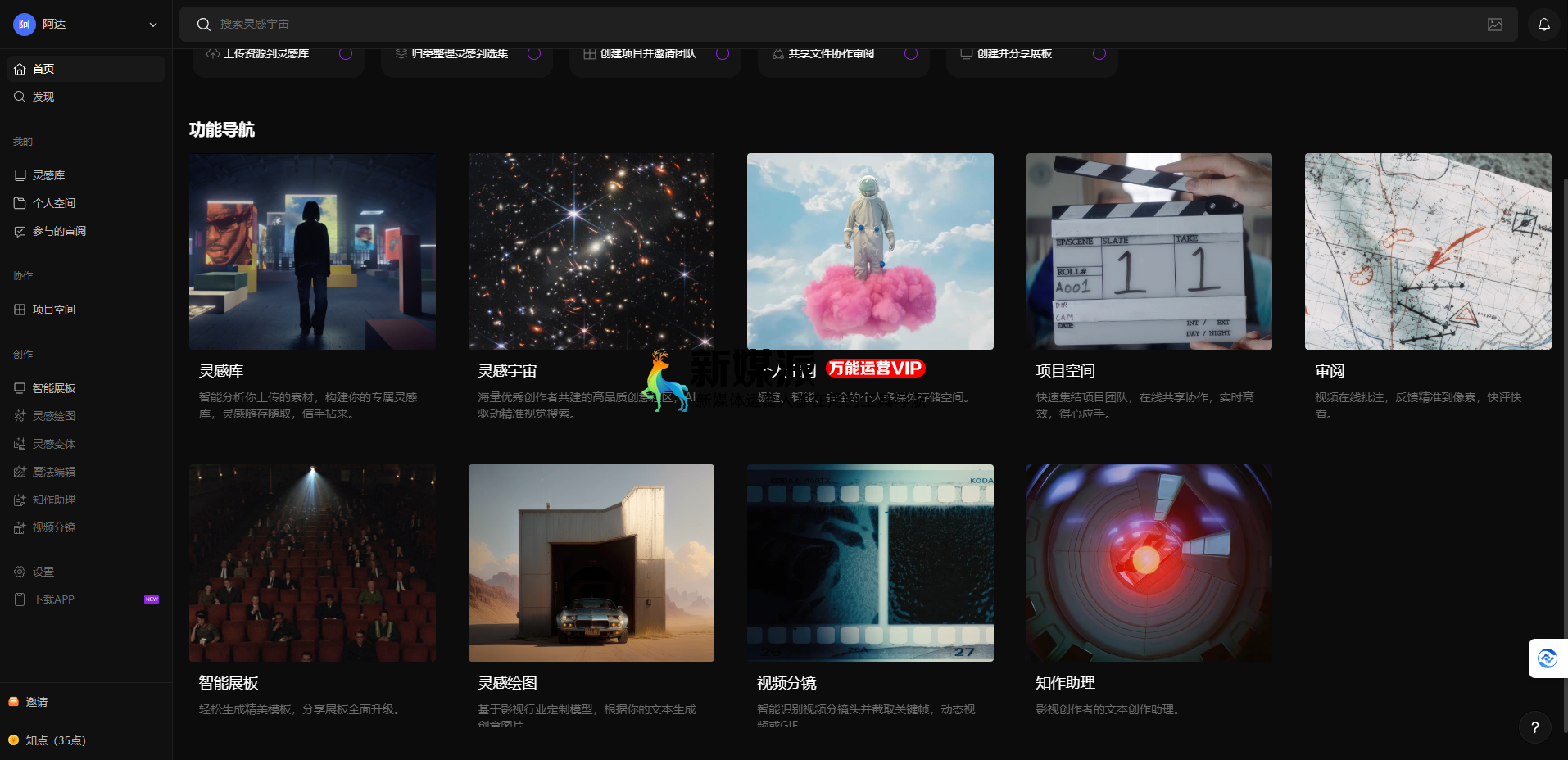1568x760 pixels.
Task: Click the 功能导航 section heading
Action: (222, 129)
